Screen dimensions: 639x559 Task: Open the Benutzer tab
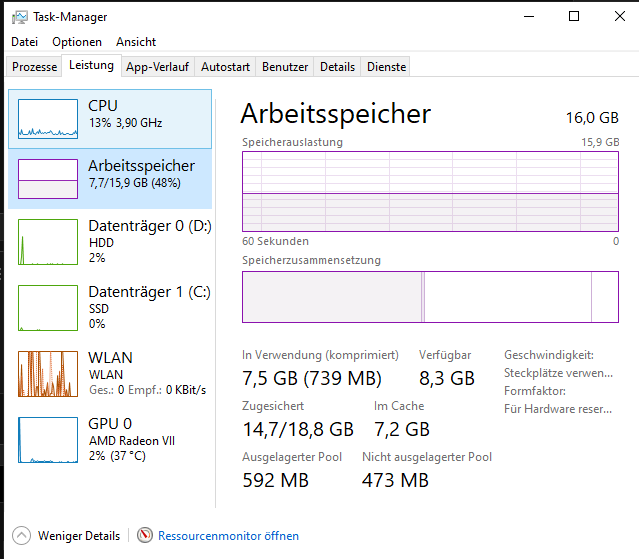pyautogui.click(x=285, y=67)
